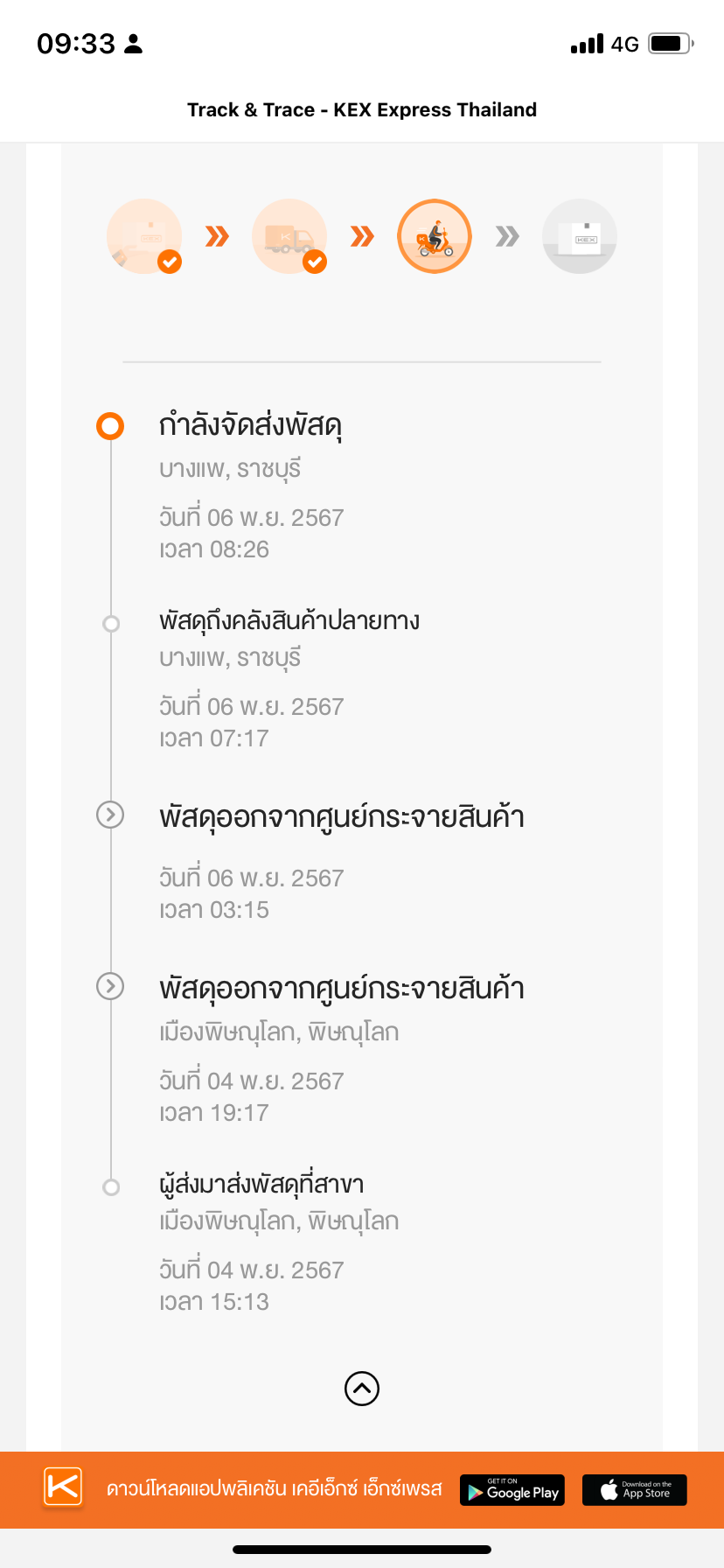Tap the gray double-arrow before delivered step
The height and width of the screenshot is (1568, 724).
click(x=507, y=236)
